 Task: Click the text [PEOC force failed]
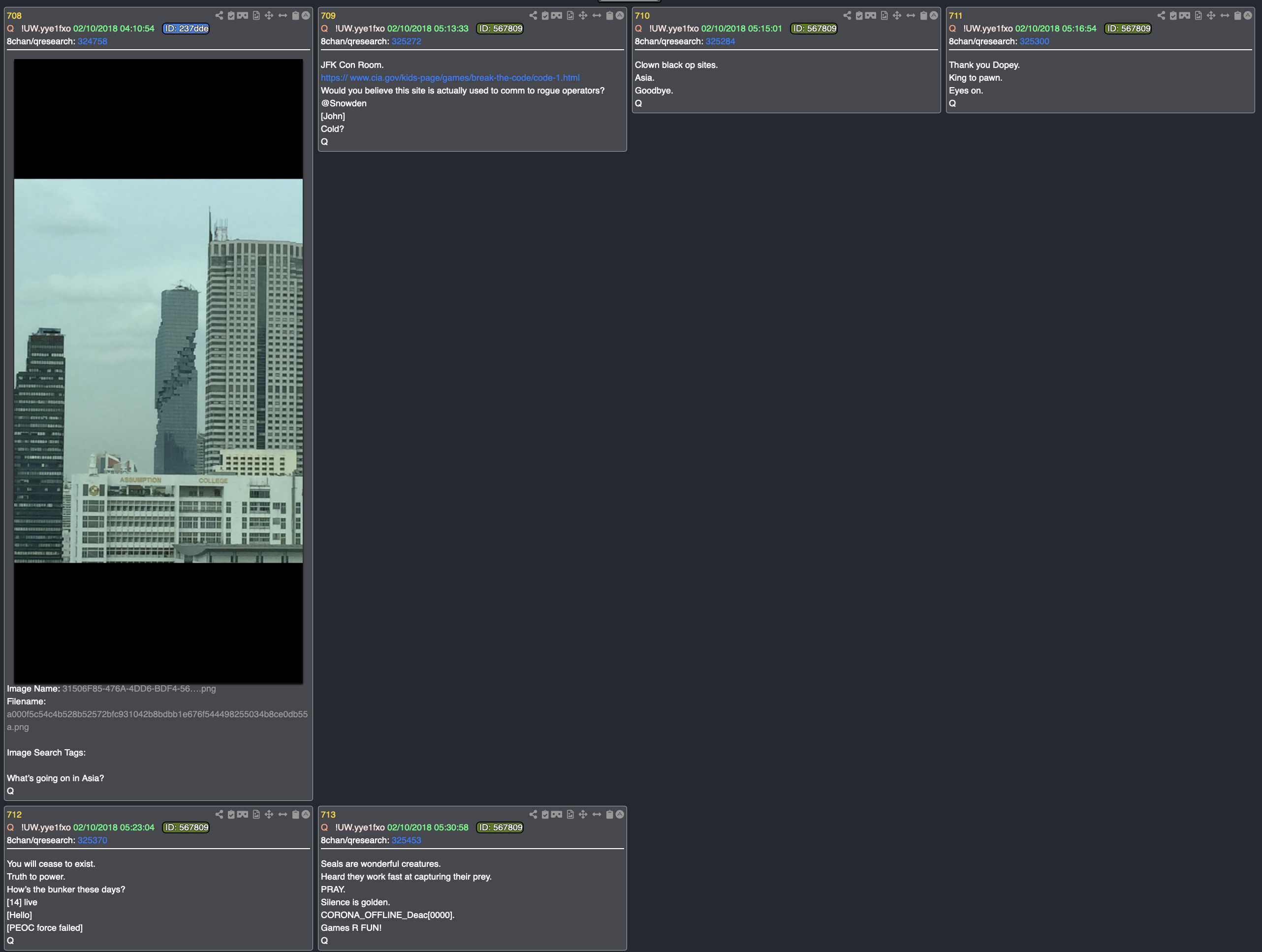pyautogui.click(x=44, y=927)
